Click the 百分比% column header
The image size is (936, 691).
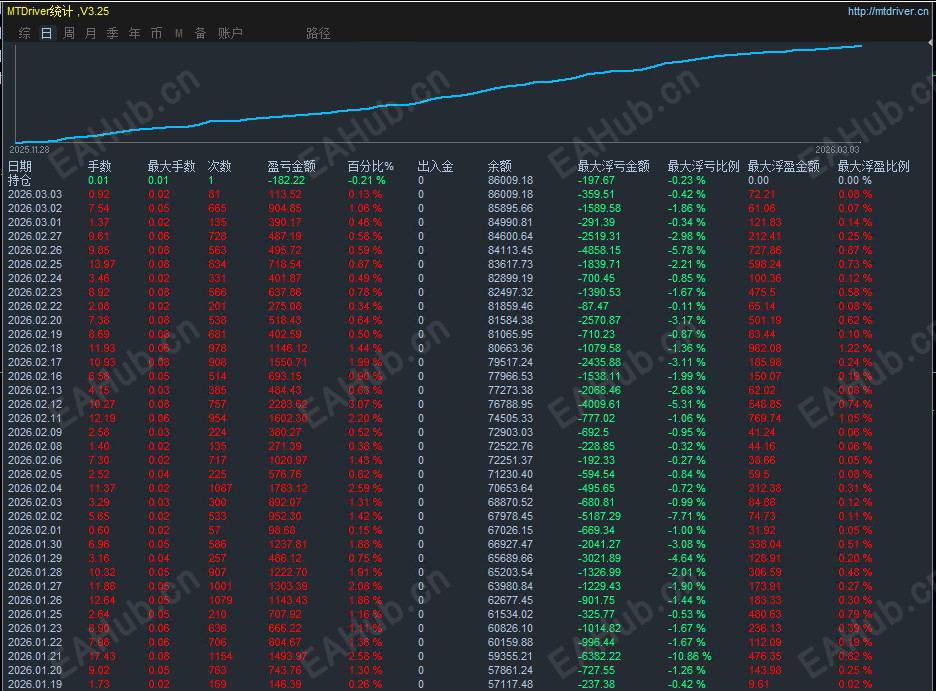pyautogui.click(x=371, y=166)
